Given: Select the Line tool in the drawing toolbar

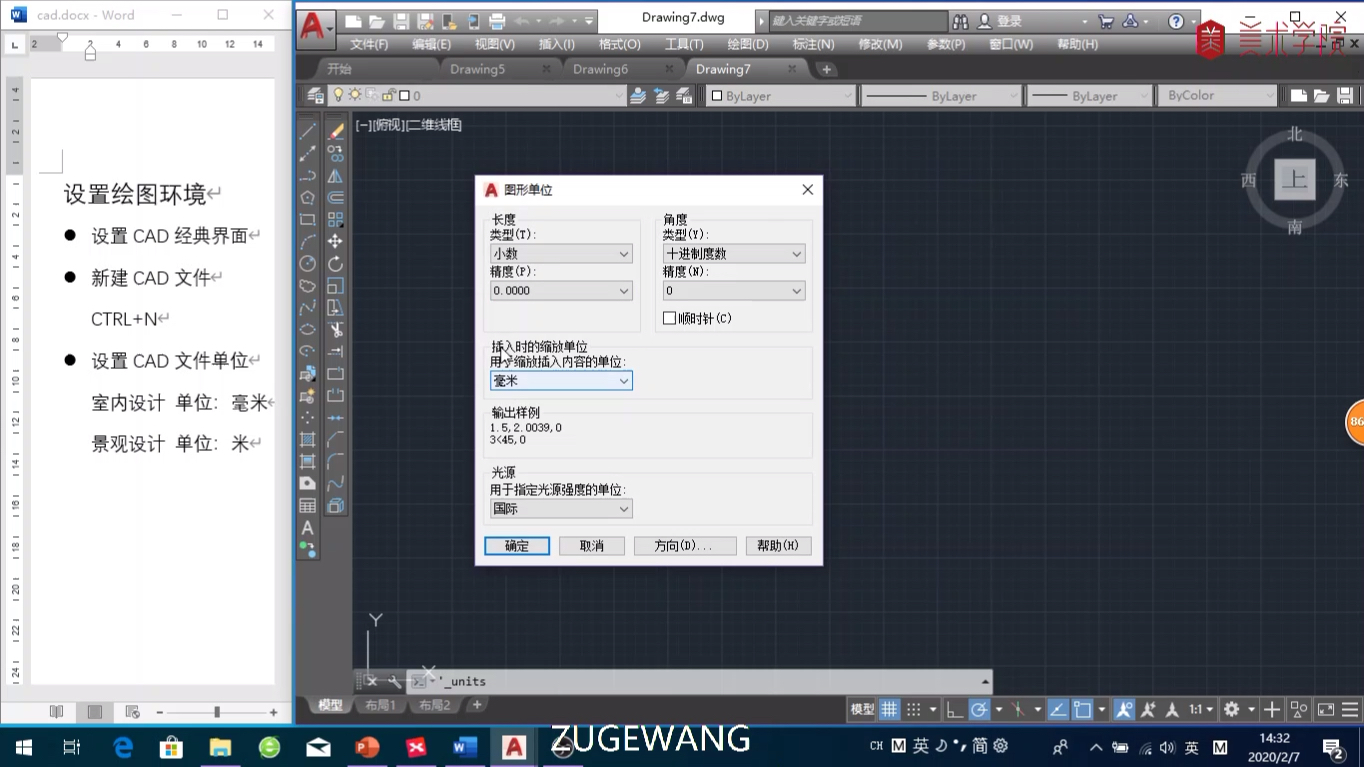Looking at the screenshot, I should (307, 131).
